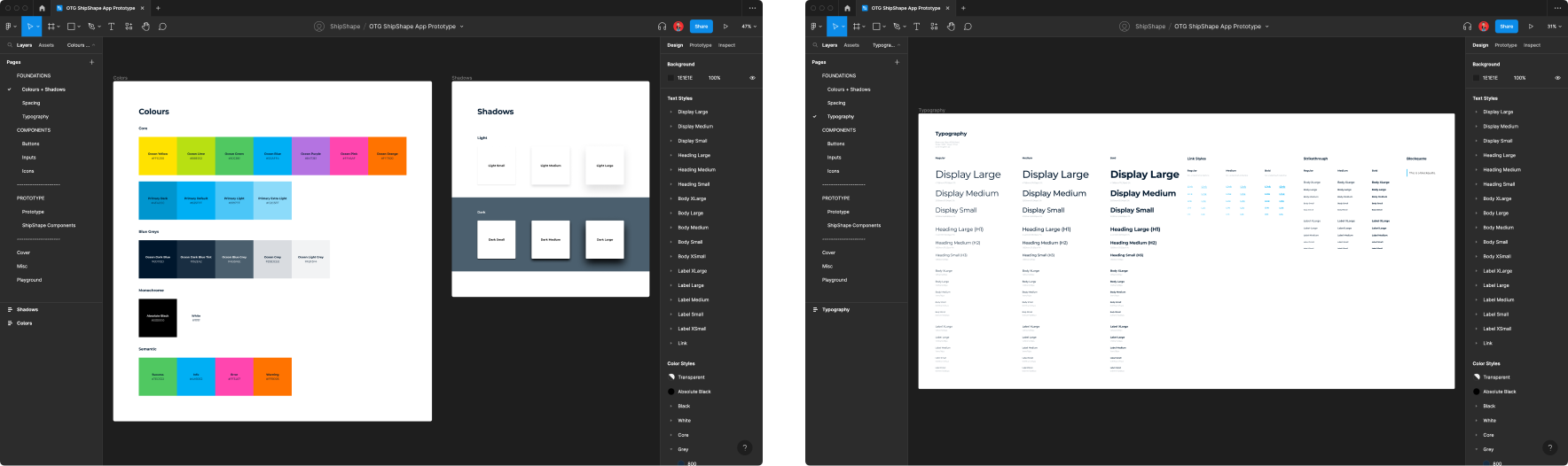Expand Black color style group, right window

[x=1476, y=406]
